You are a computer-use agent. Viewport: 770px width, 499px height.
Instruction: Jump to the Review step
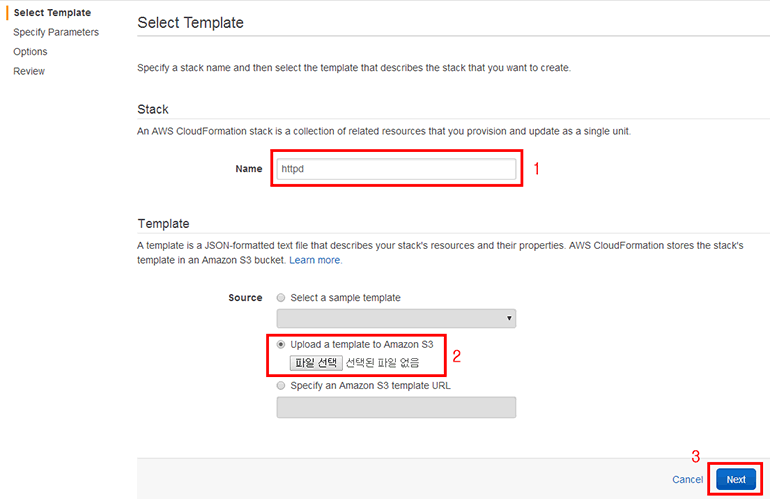[x=29, y=71]
